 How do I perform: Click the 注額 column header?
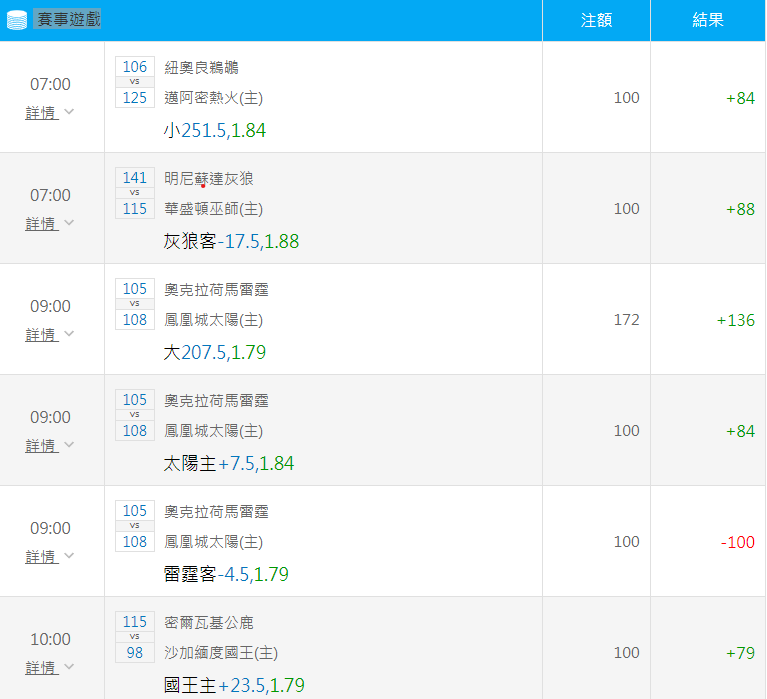click(596, 20)
